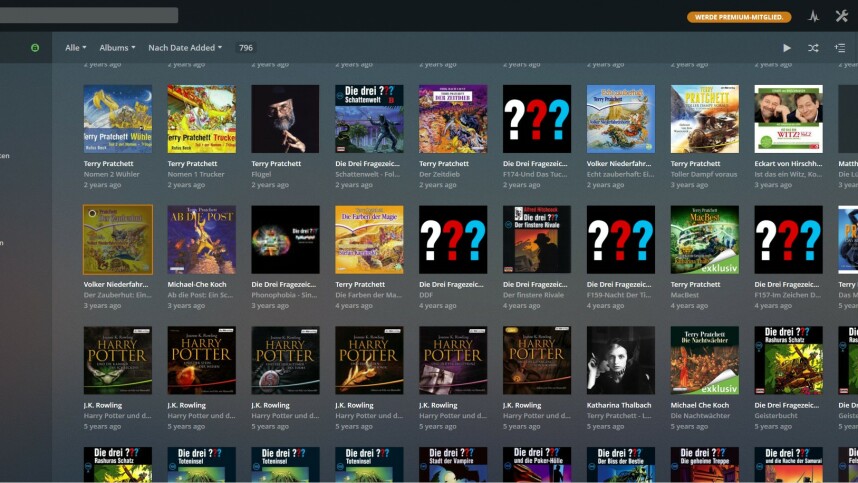Click the Michael-Che Koch artist name
The width and height of the screenshot is (858, 483).
coord(197,284)
